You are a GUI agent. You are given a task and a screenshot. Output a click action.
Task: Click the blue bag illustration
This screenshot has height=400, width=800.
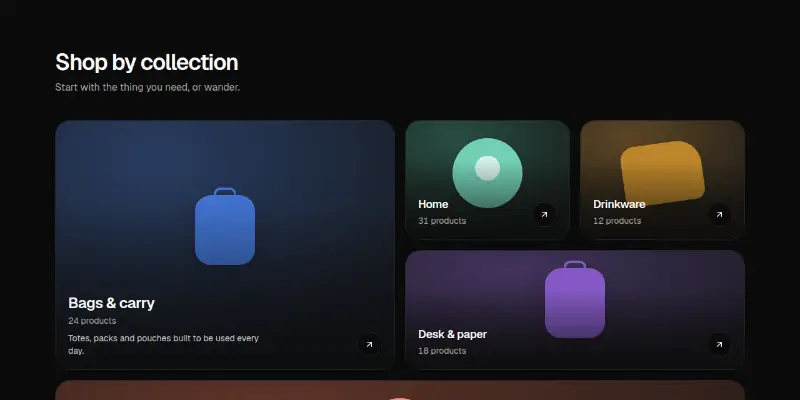click(x=225, y=226)
